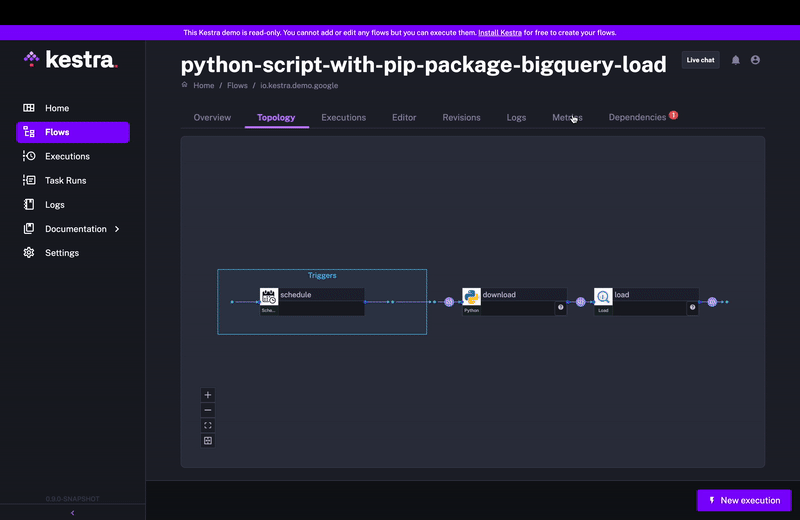Open help icon on the load node

pyautogui.click(x=692, y=308)
